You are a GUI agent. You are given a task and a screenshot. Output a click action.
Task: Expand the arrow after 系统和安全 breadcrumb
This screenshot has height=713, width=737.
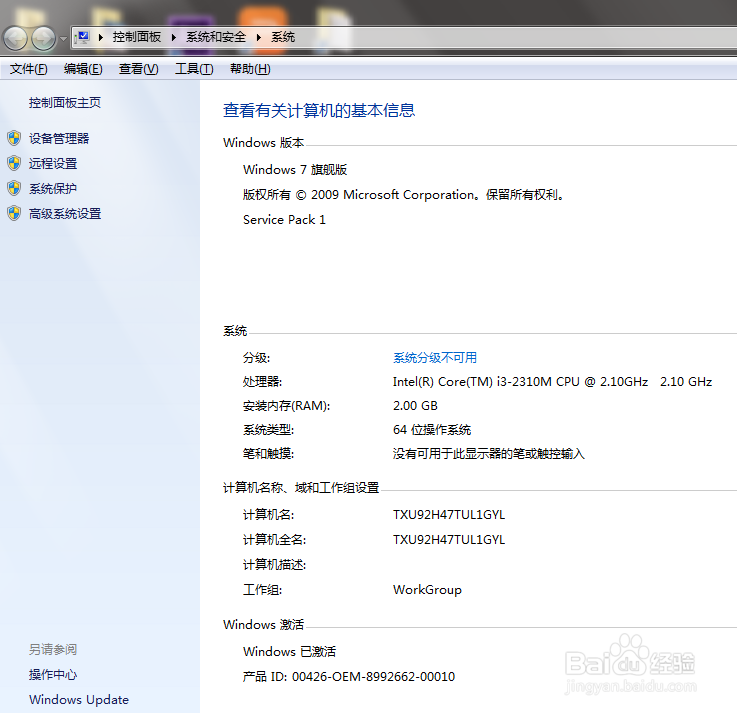point(259,38)
